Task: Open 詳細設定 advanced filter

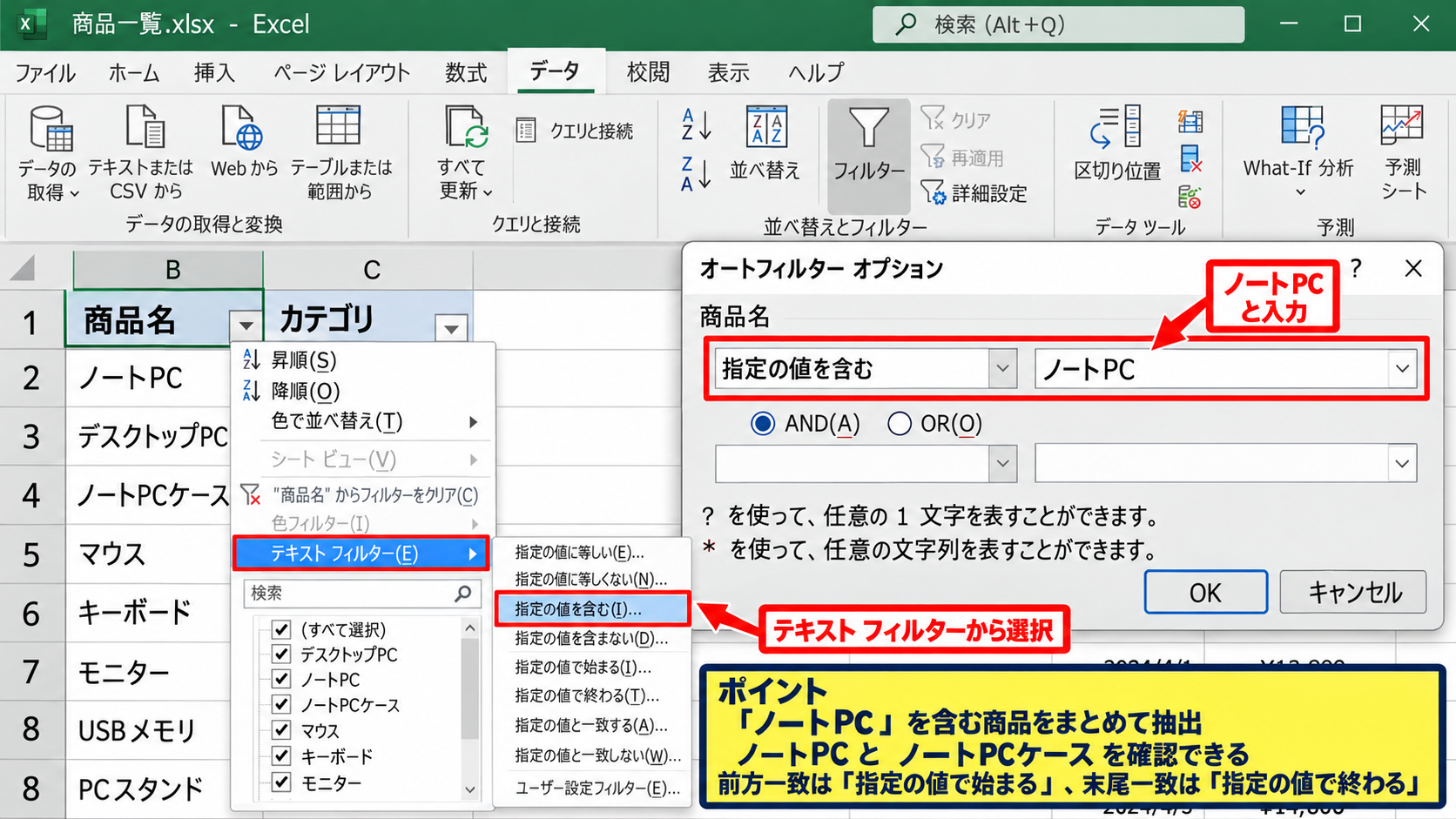Action: 974,193
